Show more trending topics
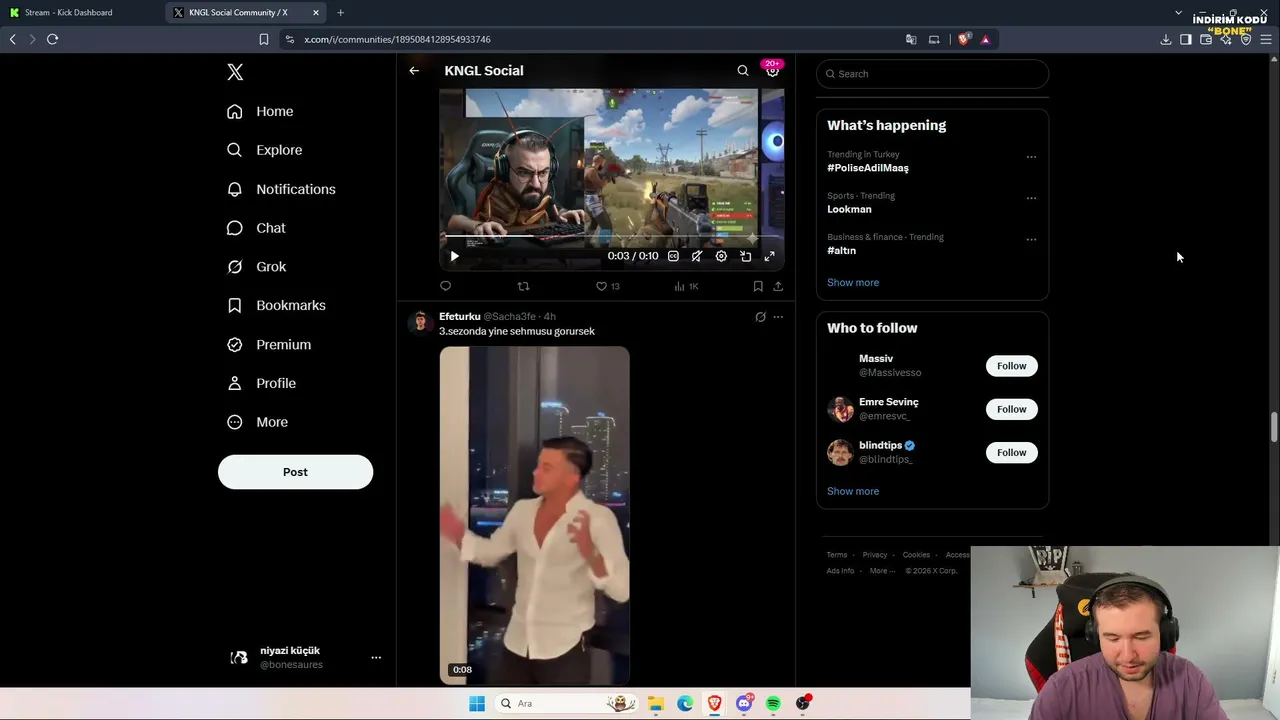1280x720 pixels. [x=853, y=283]
